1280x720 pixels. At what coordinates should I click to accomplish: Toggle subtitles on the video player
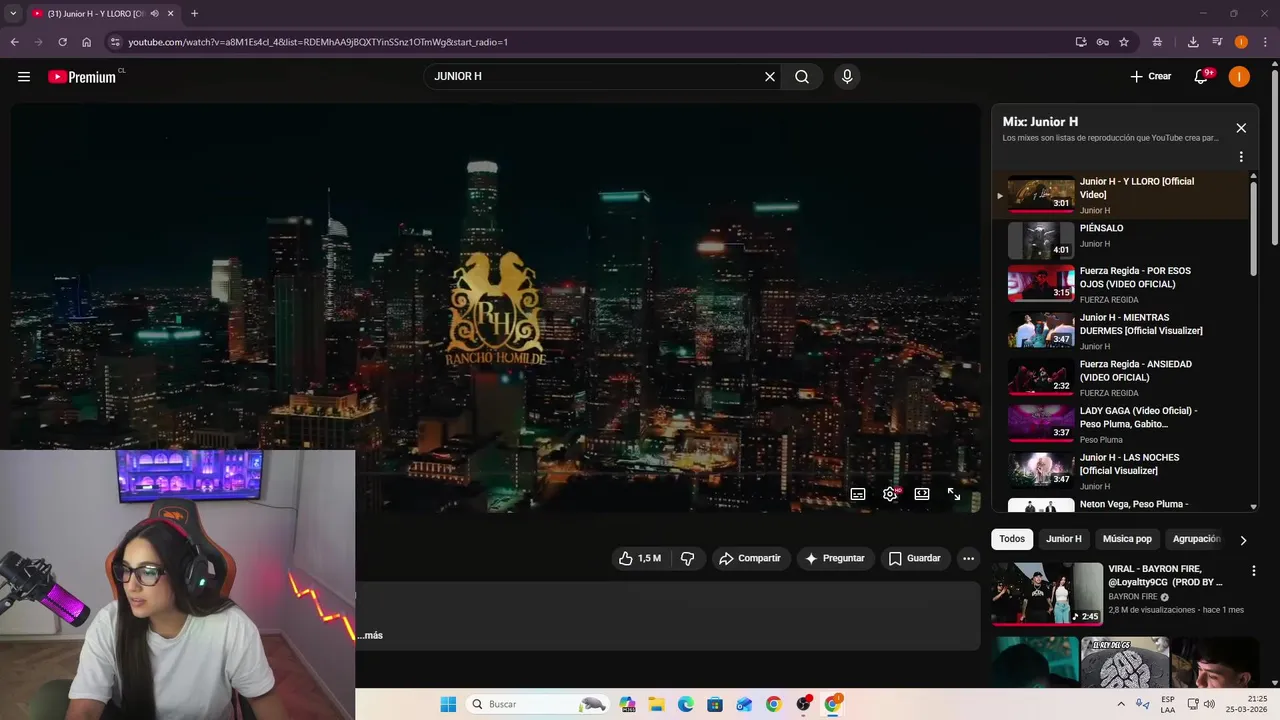tap(858, 494)
